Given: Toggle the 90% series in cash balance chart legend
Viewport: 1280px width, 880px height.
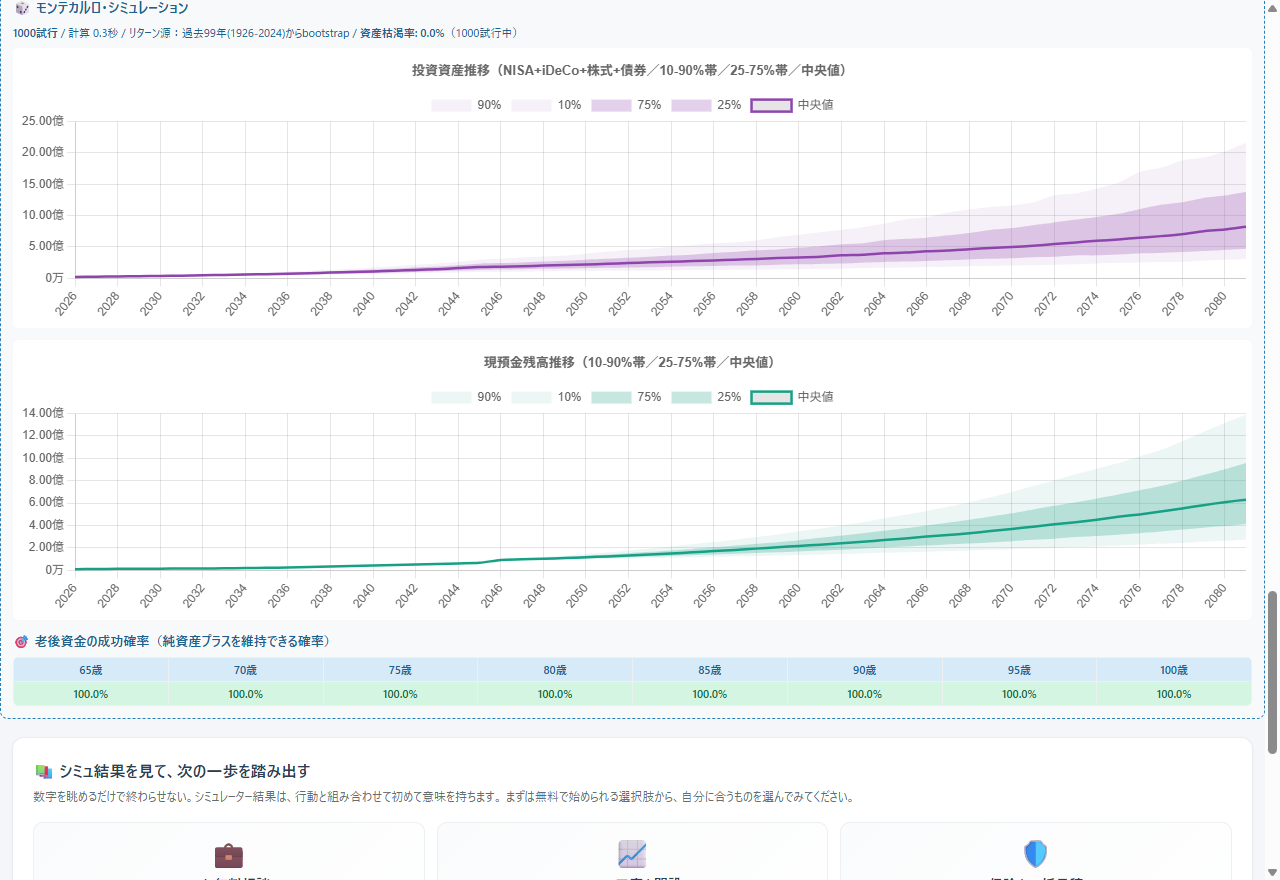Looking at the screenshot, I should [x=466, y=397].
